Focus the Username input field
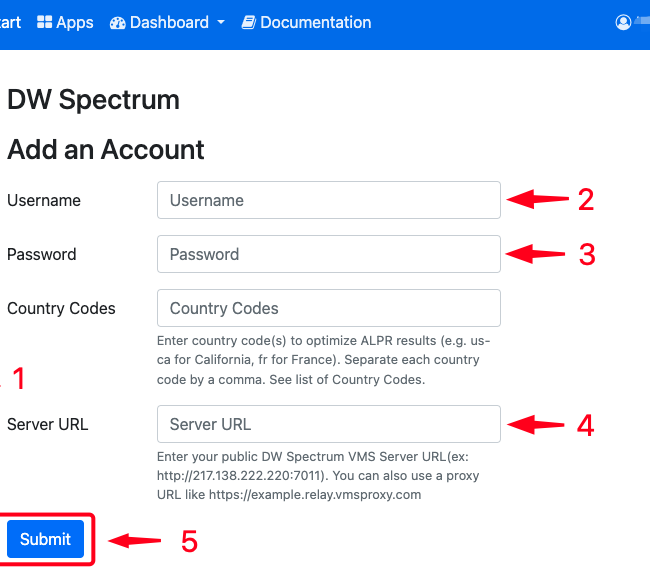Viewport: 650px width, 586px height. click(329, 200)
